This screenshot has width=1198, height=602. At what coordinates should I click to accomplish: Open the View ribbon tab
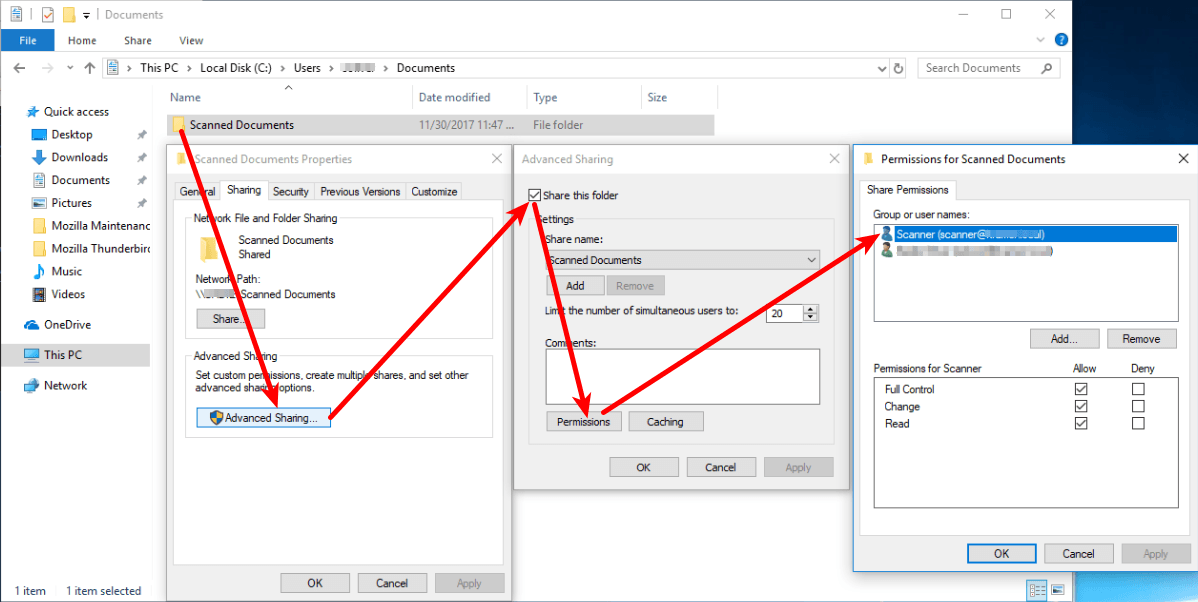click(x=190, y=40)
